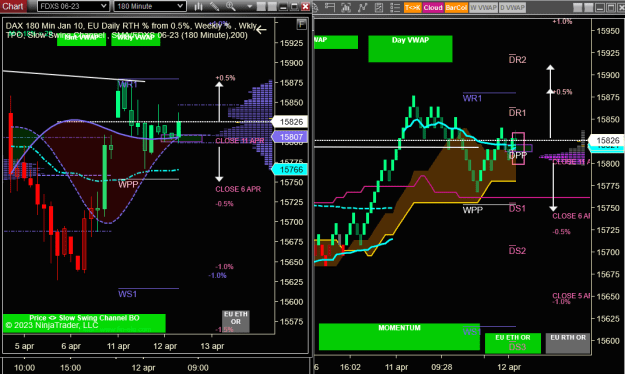Click the gray EU ETH OR button on left chart

pos(236,321)
